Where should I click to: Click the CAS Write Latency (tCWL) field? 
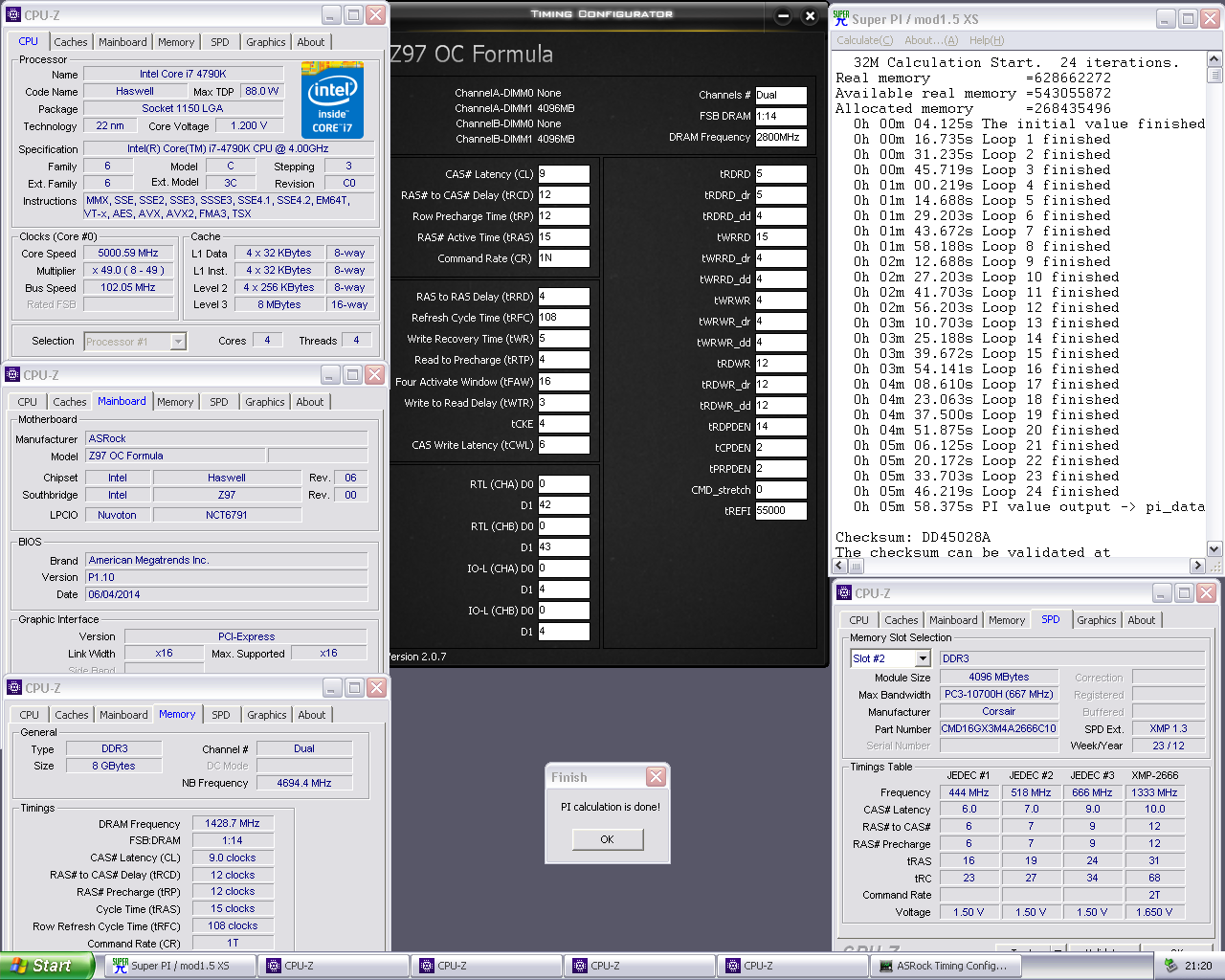tap(564, 445)
